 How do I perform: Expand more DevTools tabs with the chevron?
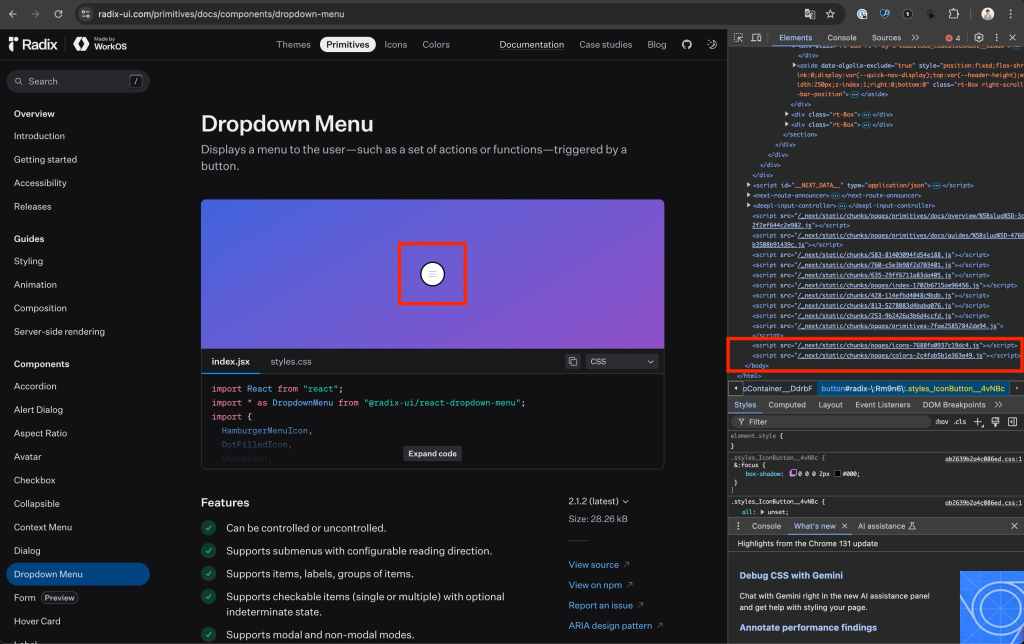[915, 38]
